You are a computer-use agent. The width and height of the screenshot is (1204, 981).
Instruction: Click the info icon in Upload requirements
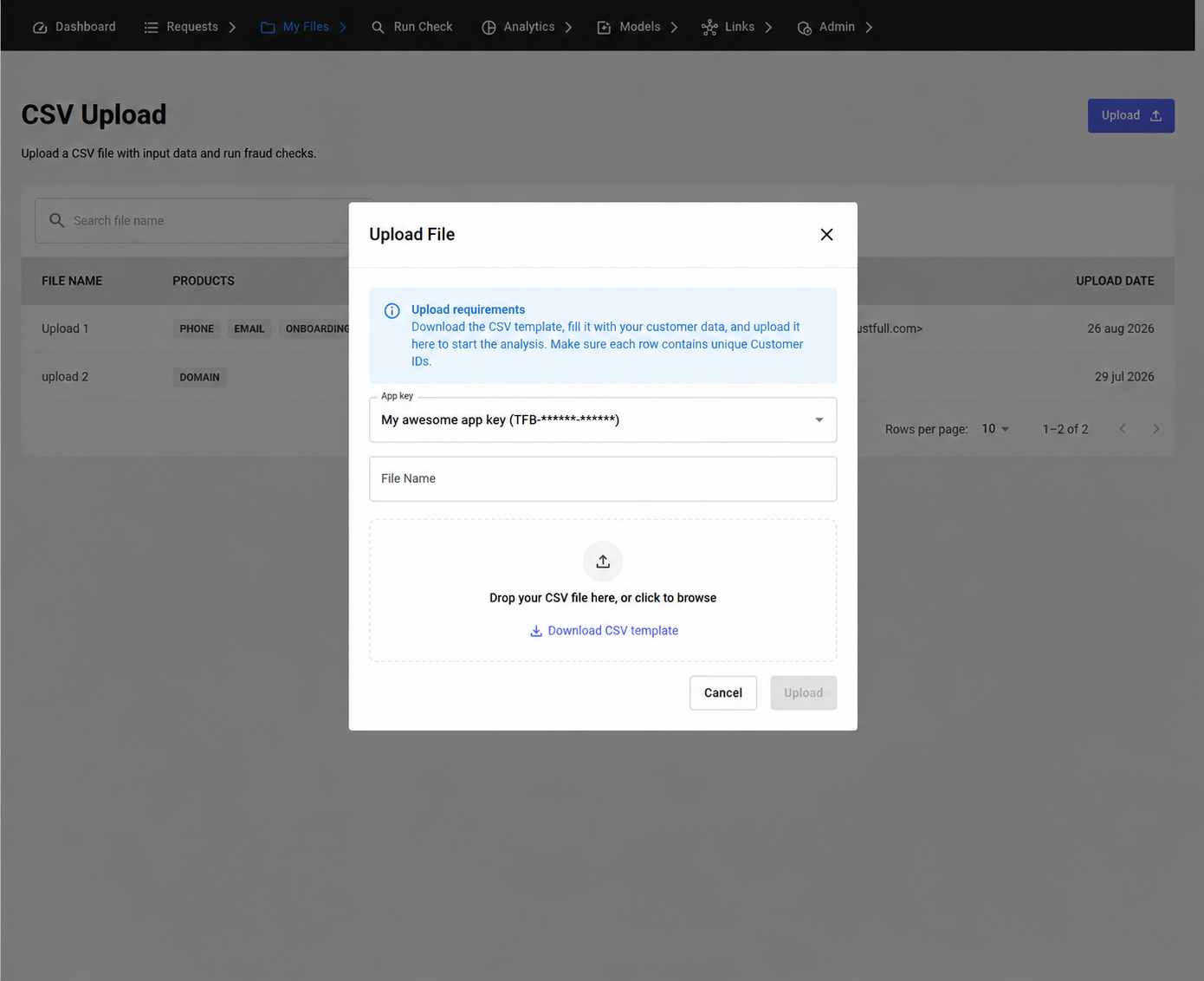point(392,310)
